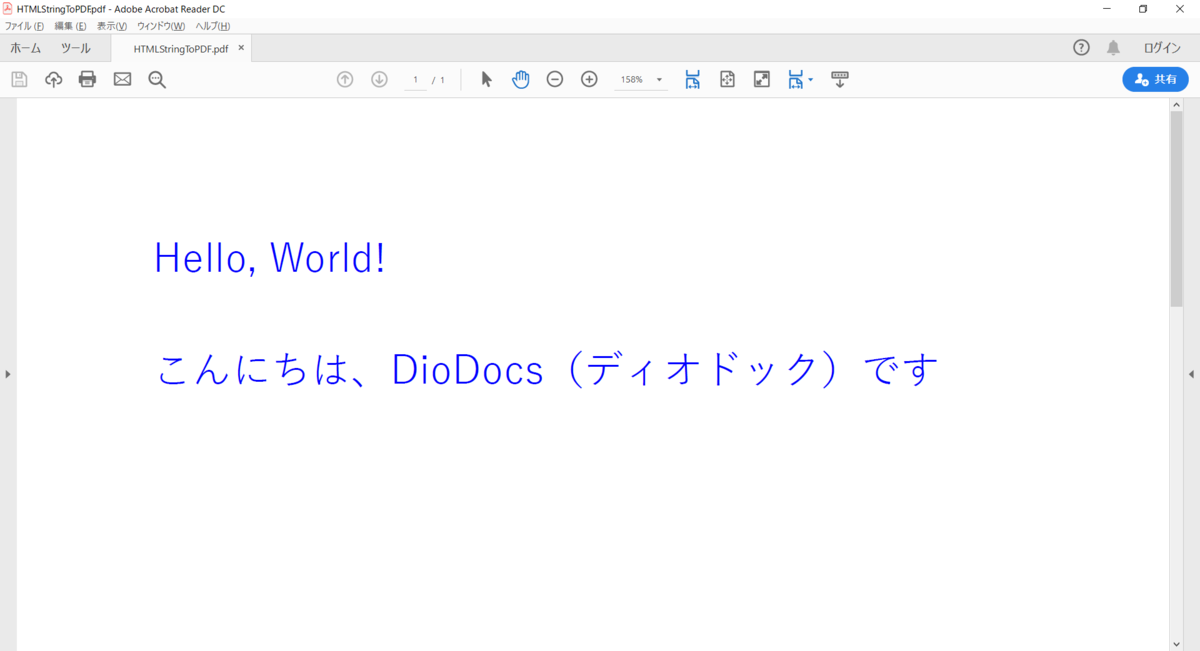Fit page width scrolling icon

coord(692,79)
